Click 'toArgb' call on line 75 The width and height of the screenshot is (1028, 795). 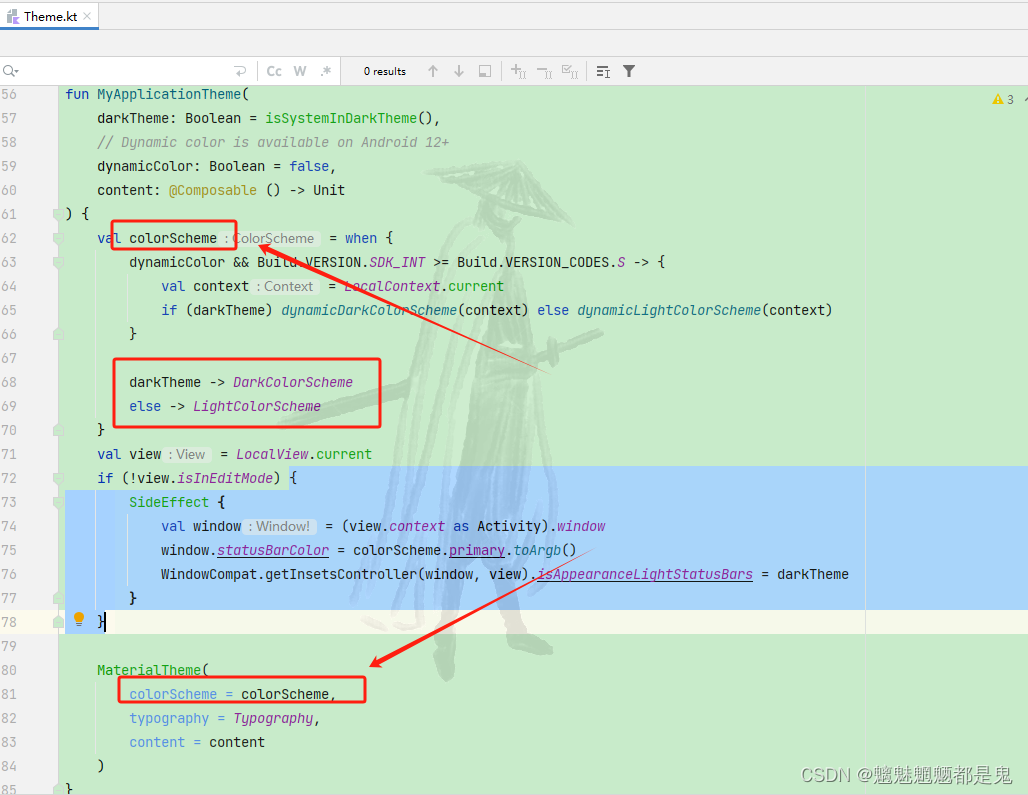[537, 551]
